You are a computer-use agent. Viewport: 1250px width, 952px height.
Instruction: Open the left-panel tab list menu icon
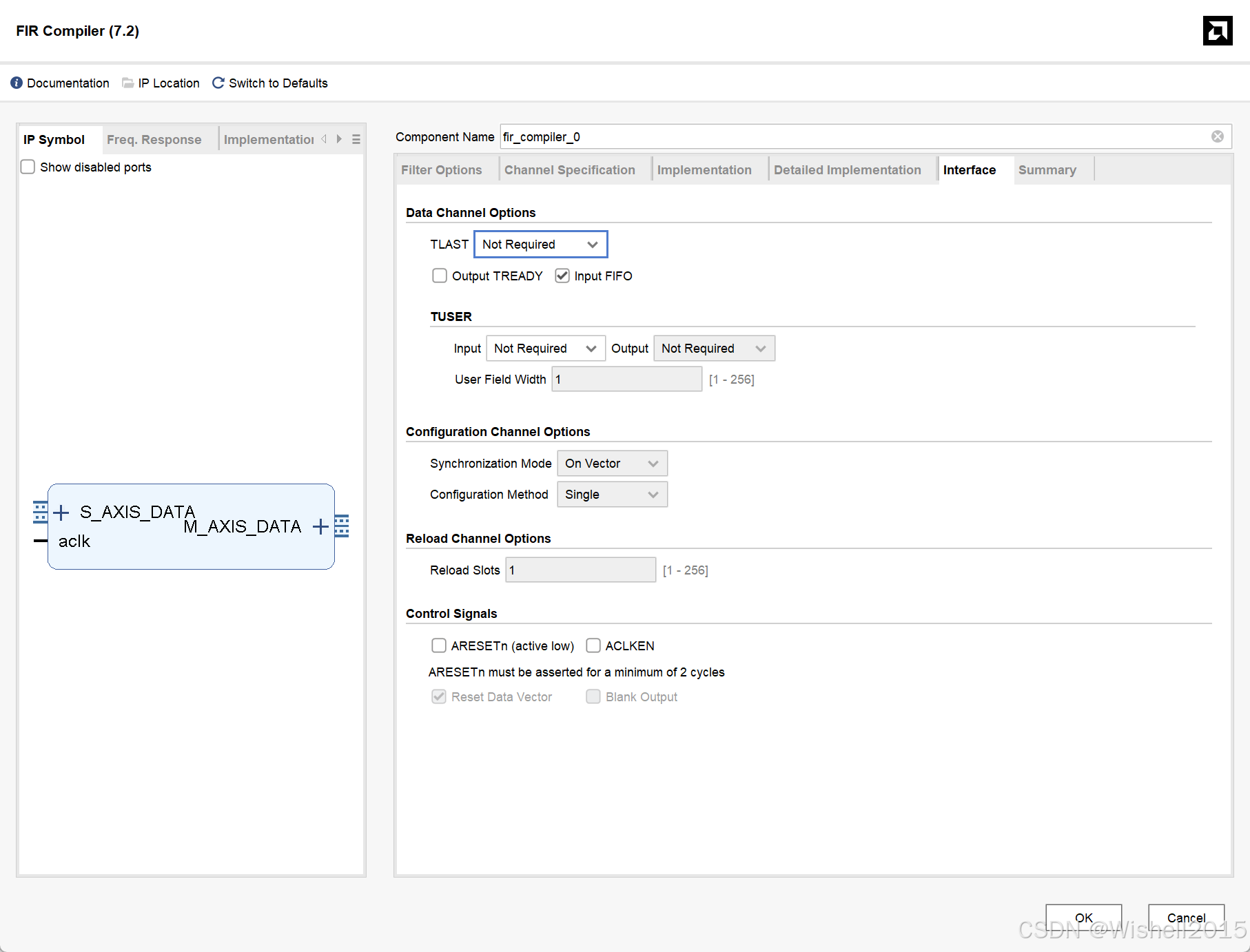[356, 139]
